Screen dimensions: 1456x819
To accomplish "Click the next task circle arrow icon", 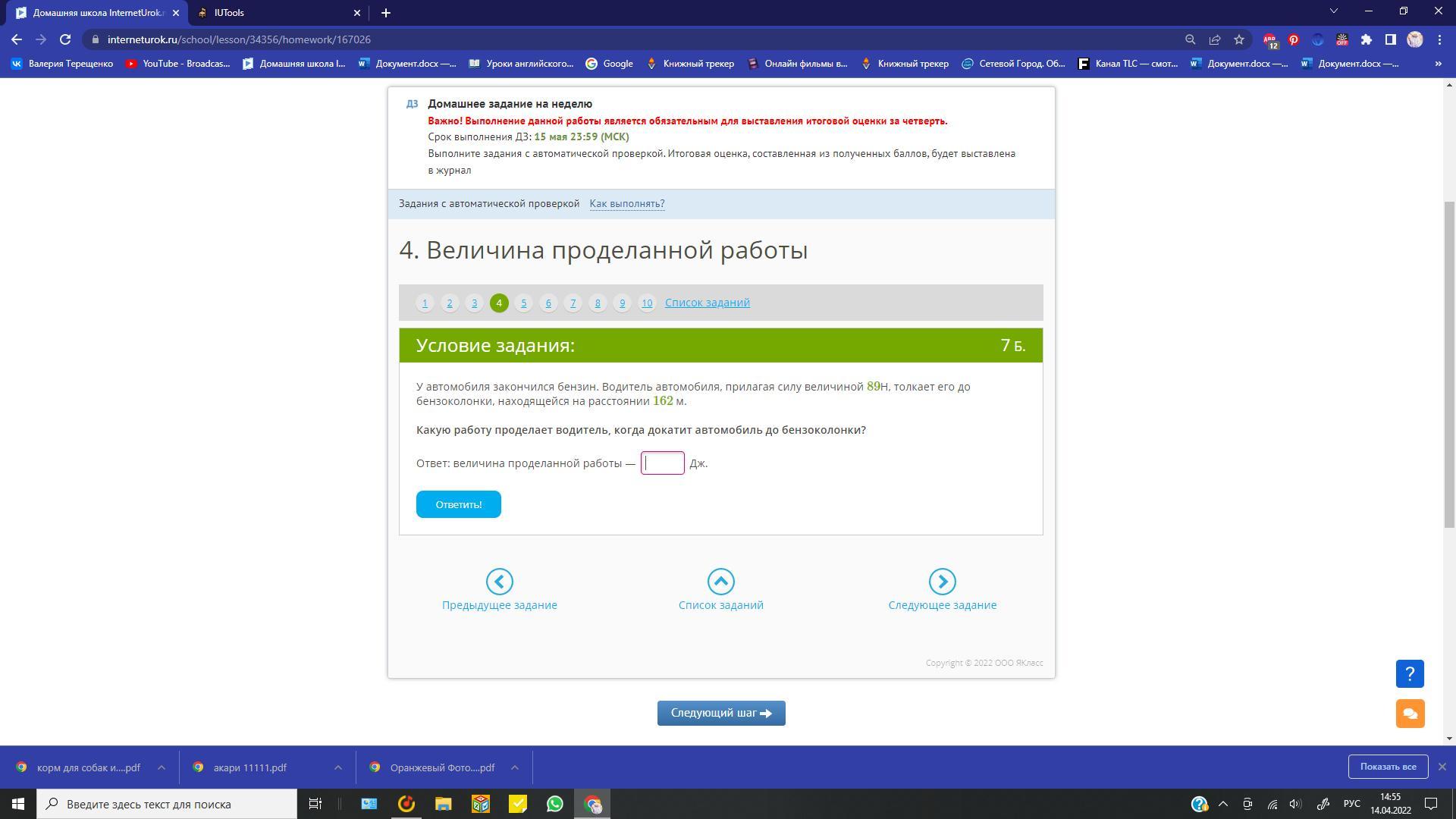I will pyautogui.click(x=942, y=582).
